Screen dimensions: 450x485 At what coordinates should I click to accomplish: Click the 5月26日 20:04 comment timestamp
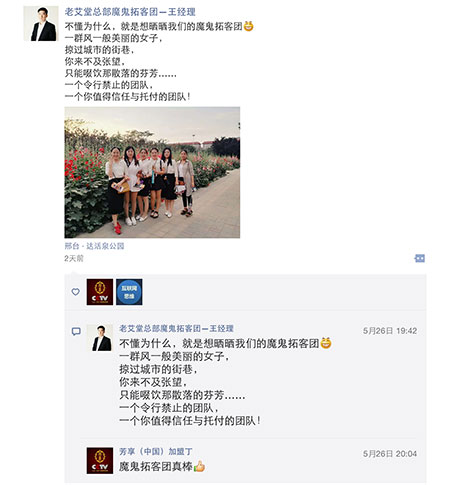[x=390, y=454]
